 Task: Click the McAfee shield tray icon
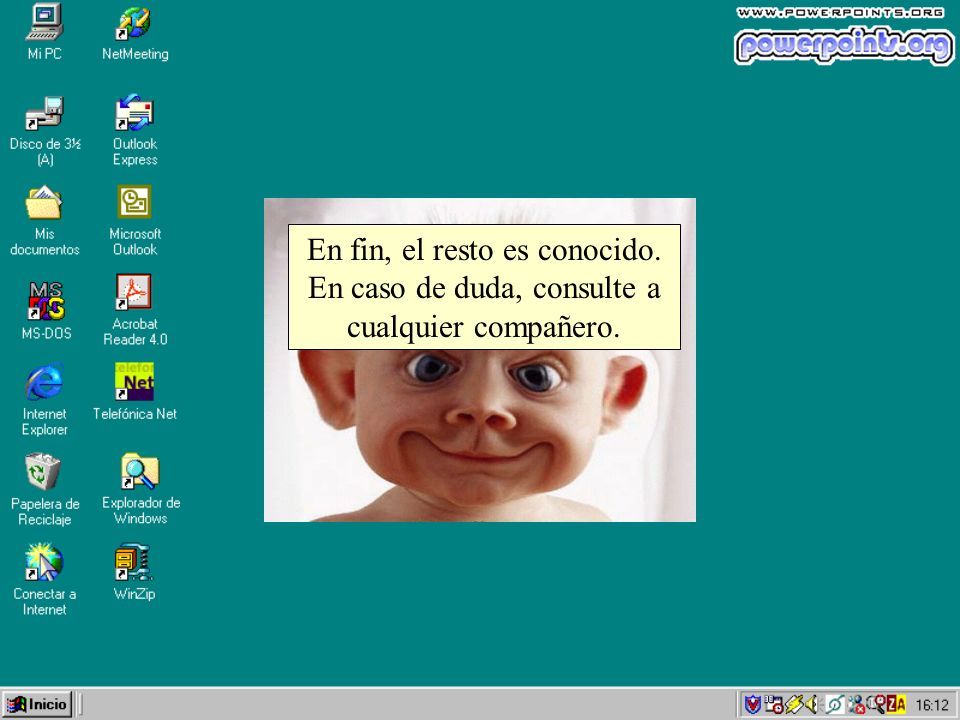753,705
